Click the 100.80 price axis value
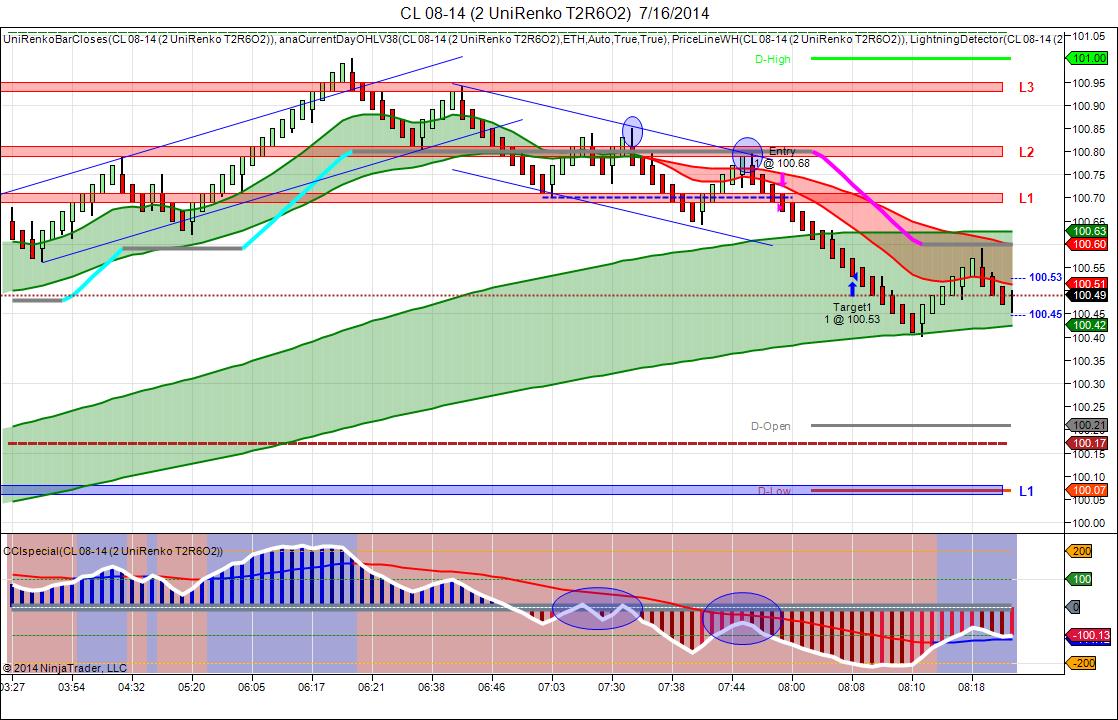The width and height of the screenshot is (1118, 720). pyautogui.click(x=1089, y=152)
